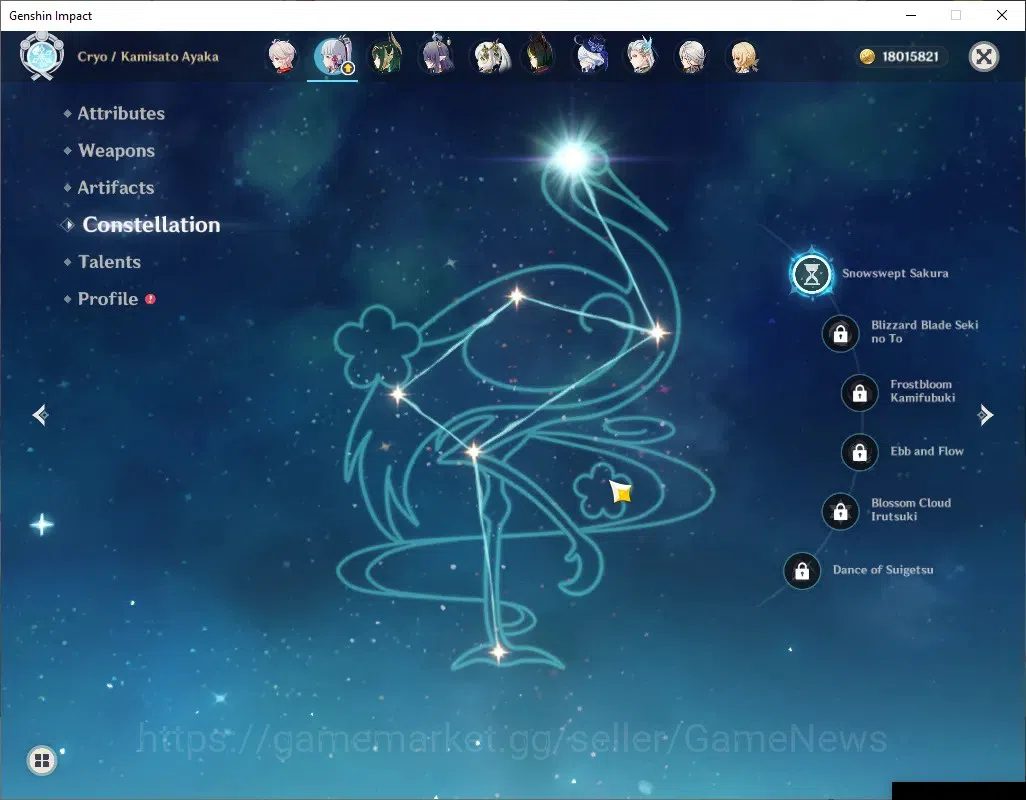Maximize the Genshin Impact window
Viewport: 1026px width, 800px height.
pos(955,15)
